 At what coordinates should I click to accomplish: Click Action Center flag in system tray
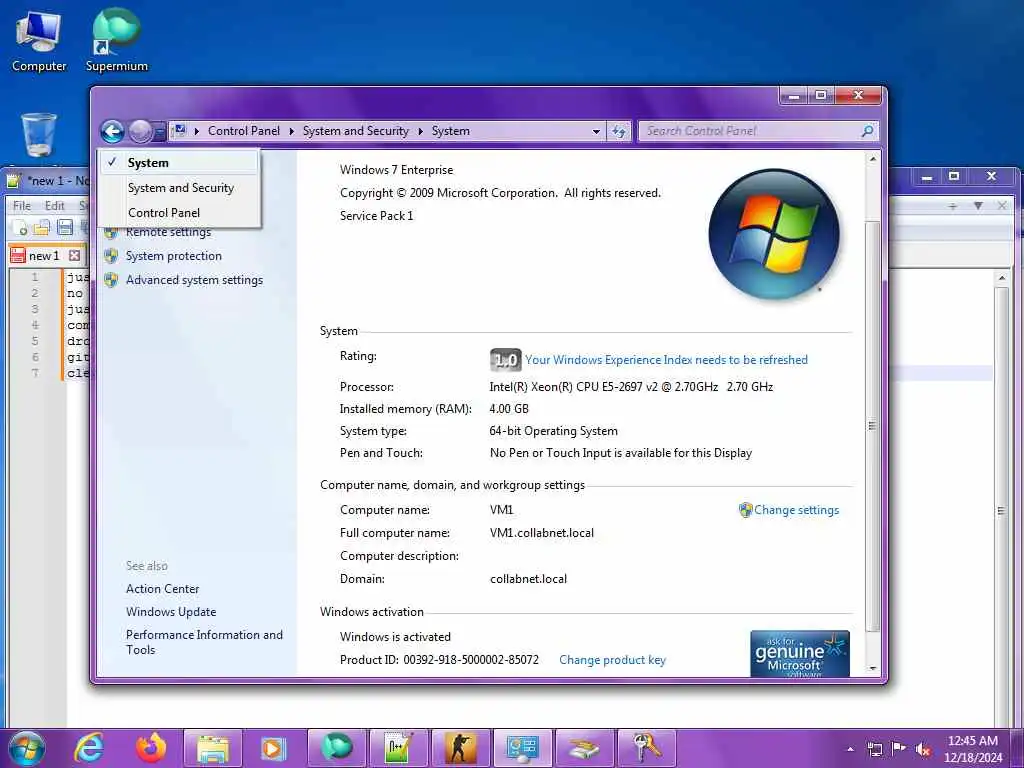pyautogui.click(x=899, y=748)
